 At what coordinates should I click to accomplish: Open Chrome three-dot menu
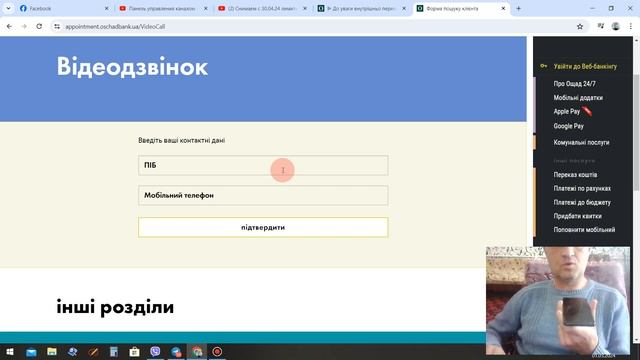tap(631, 26)
